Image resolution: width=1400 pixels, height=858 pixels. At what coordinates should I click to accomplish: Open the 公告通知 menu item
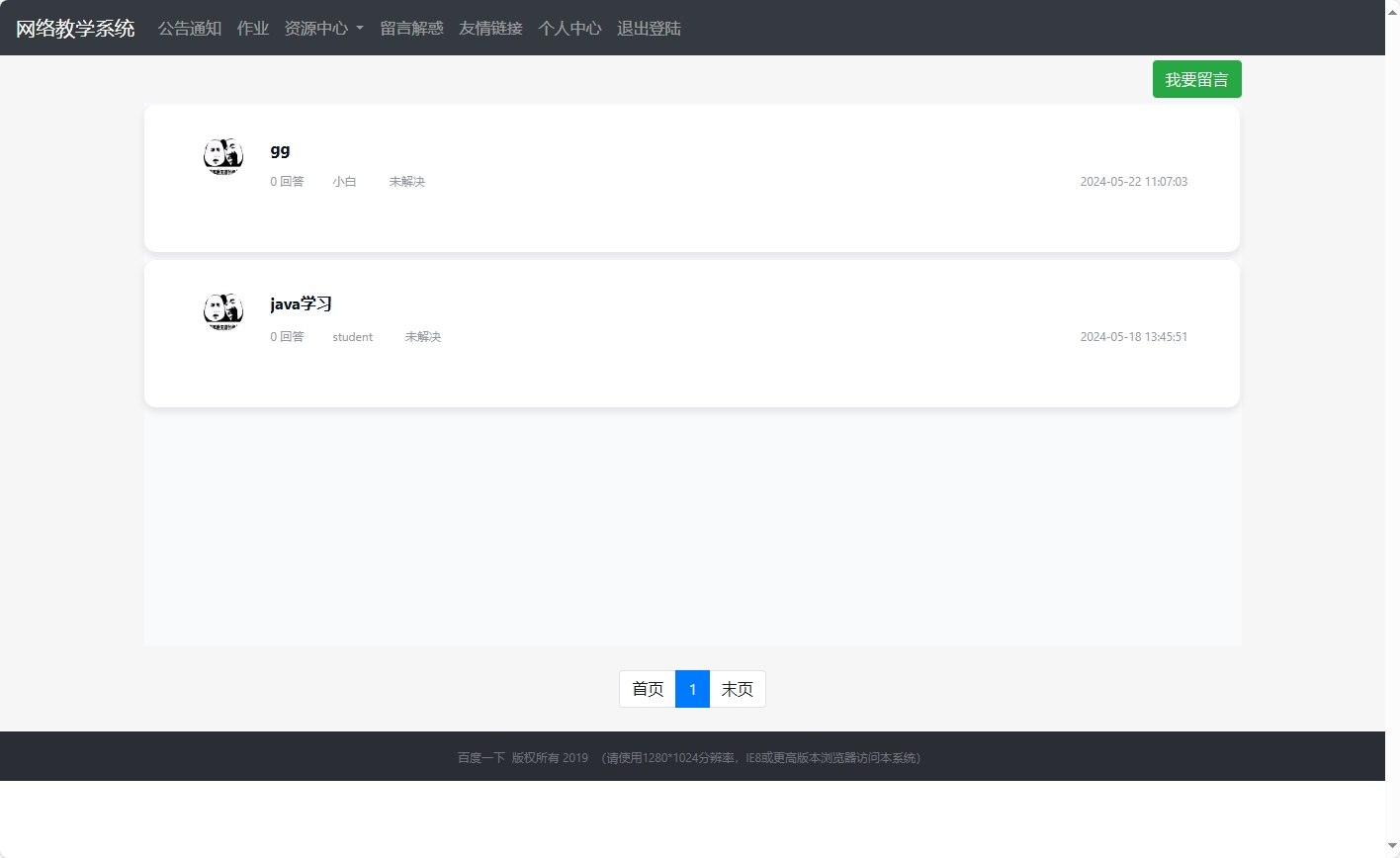pos(190,28)
